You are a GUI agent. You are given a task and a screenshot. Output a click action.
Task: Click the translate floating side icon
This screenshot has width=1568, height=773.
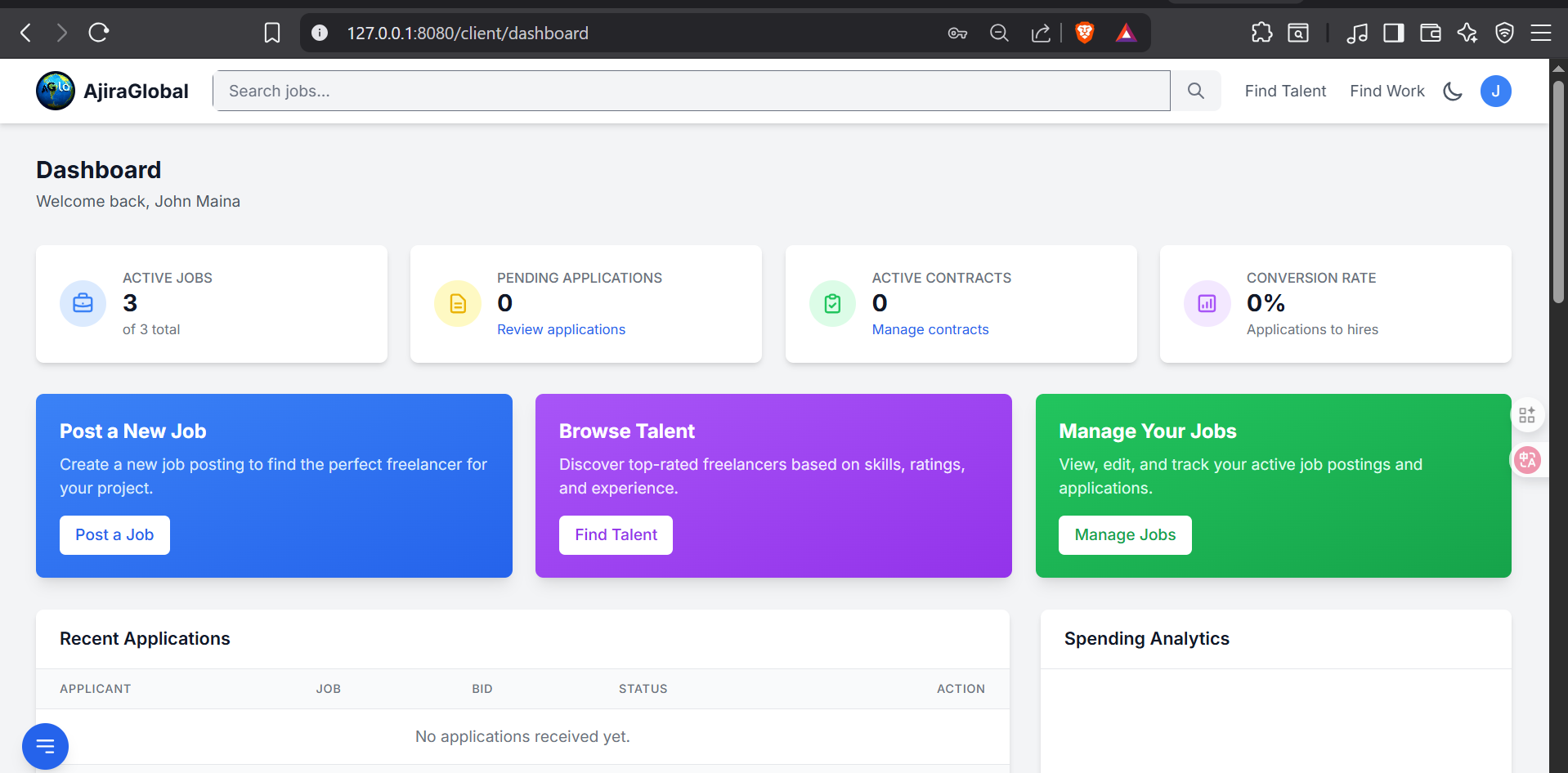(x=1527, y=460)
